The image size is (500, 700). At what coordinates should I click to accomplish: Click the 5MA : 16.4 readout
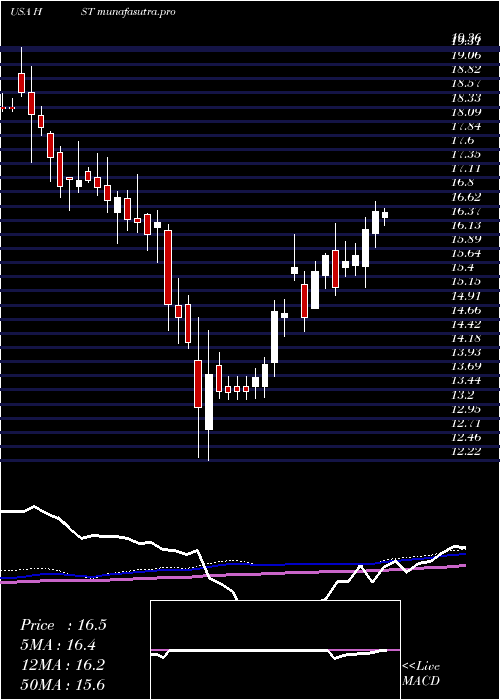tap(58, 645)
